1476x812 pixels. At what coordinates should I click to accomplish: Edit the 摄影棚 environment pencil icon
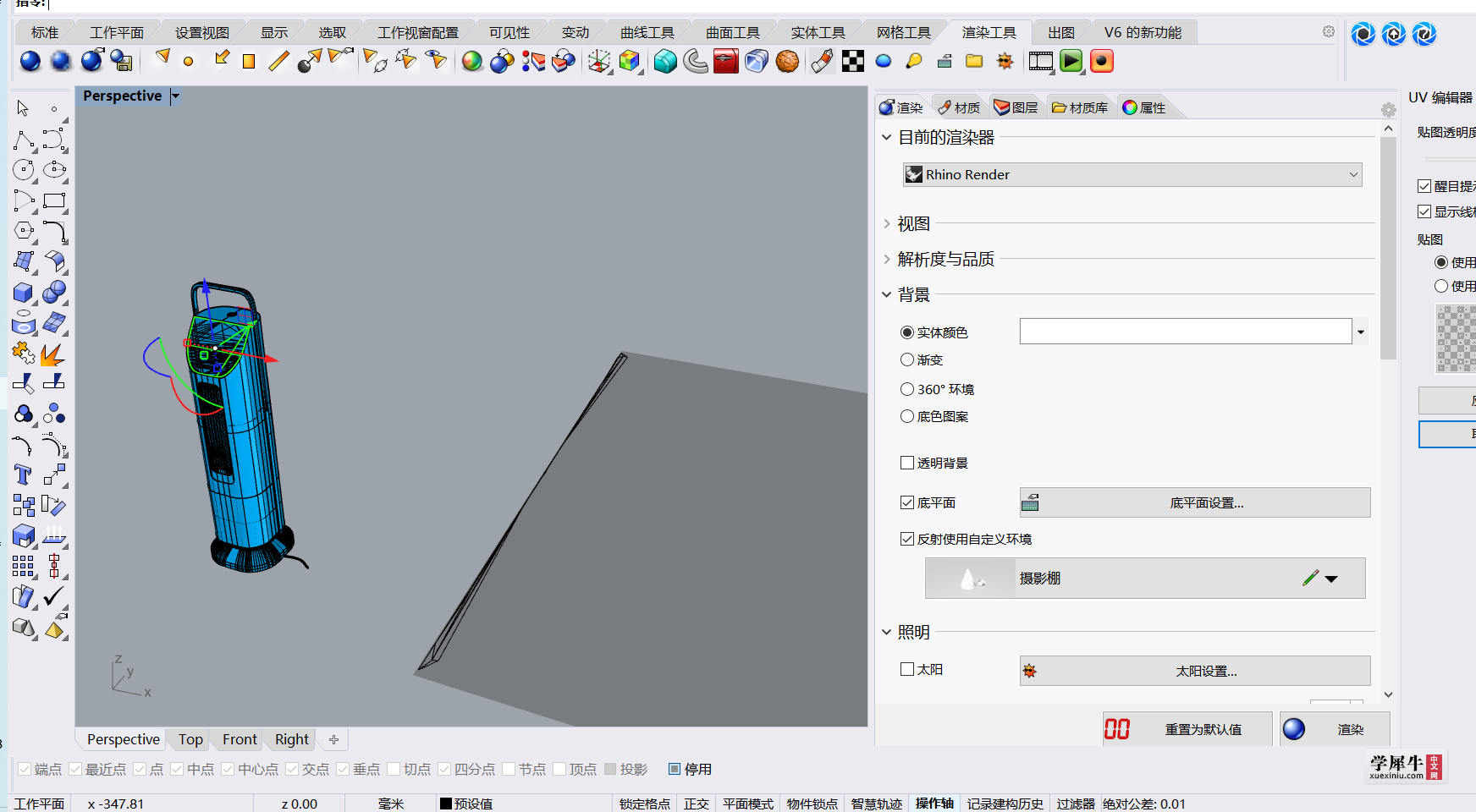tap(1310, 578)
